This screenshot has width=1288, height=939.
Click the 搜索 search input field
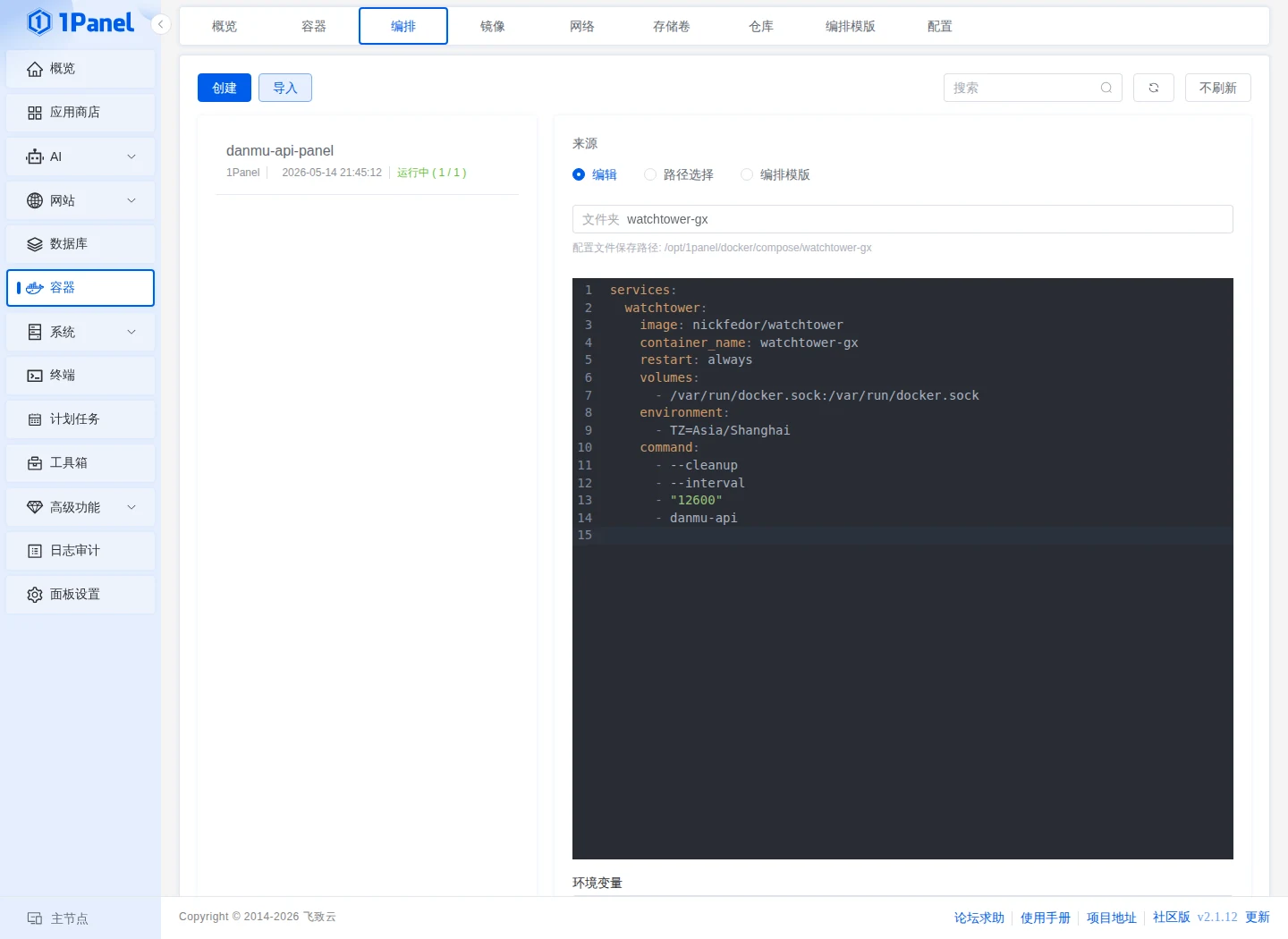click(x=1033, y=88)
